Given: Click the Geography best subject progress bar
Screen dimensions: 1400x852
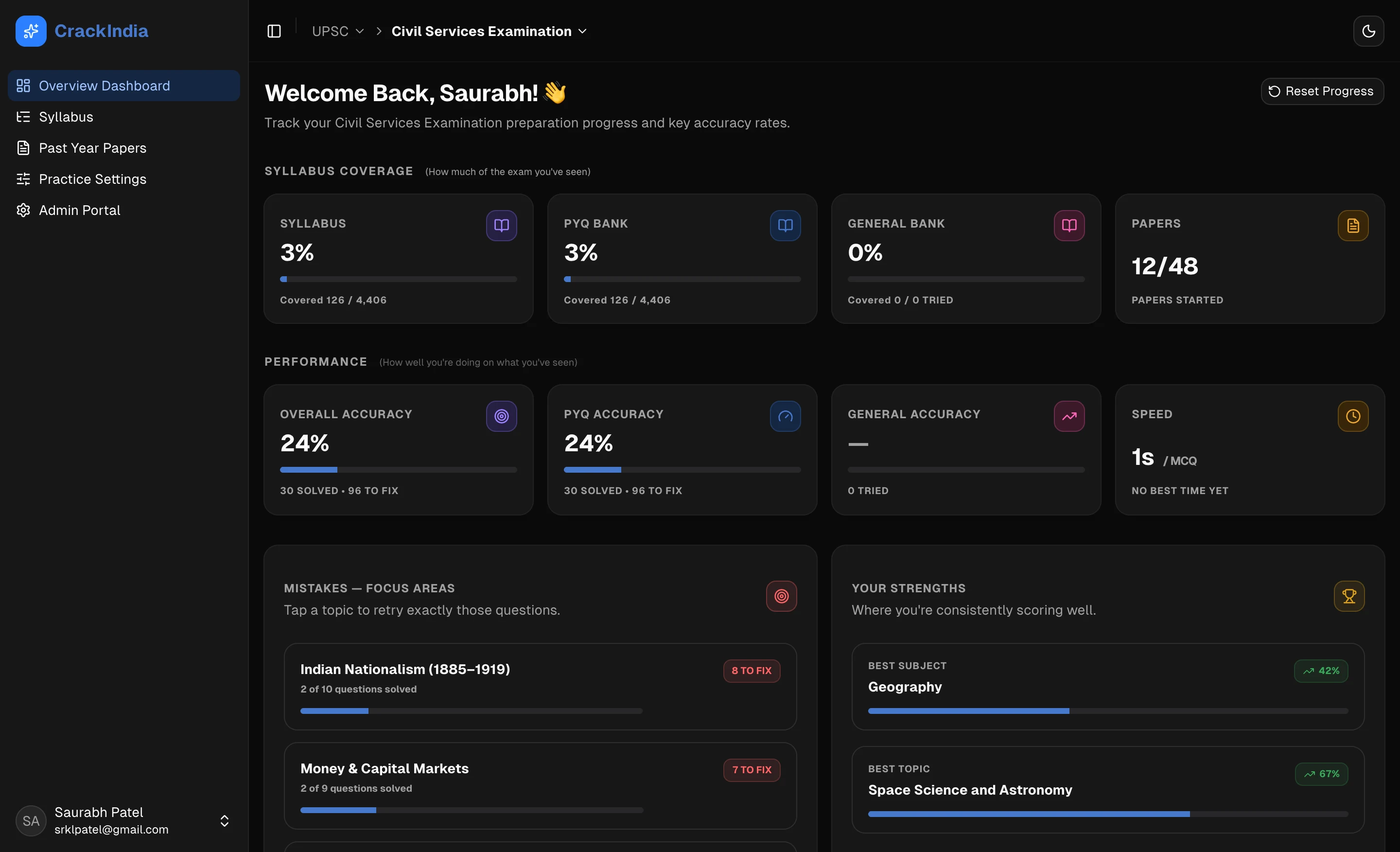Looking at the screenshot, I should click(x=1108, y=711).
